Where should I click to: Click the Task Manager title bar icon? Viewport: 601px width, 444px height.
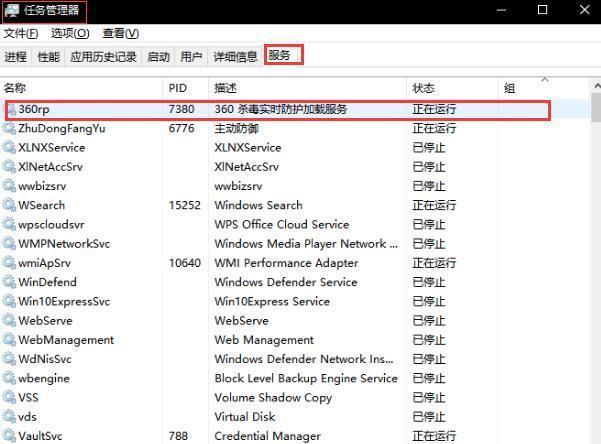pos(9,11)
